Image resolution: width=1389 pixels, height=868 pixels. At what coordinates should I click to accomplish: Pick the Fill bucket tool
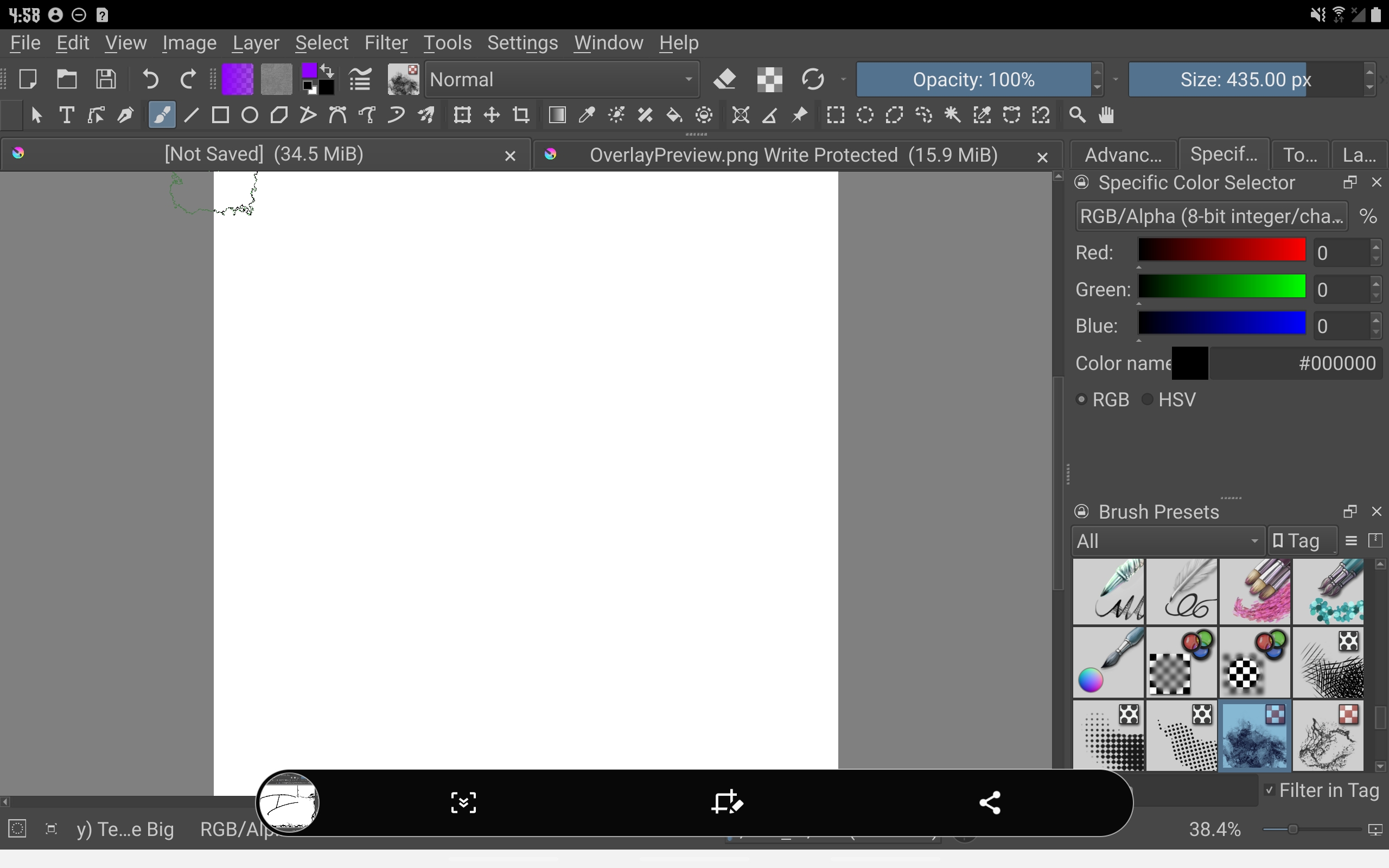(674, 116)
